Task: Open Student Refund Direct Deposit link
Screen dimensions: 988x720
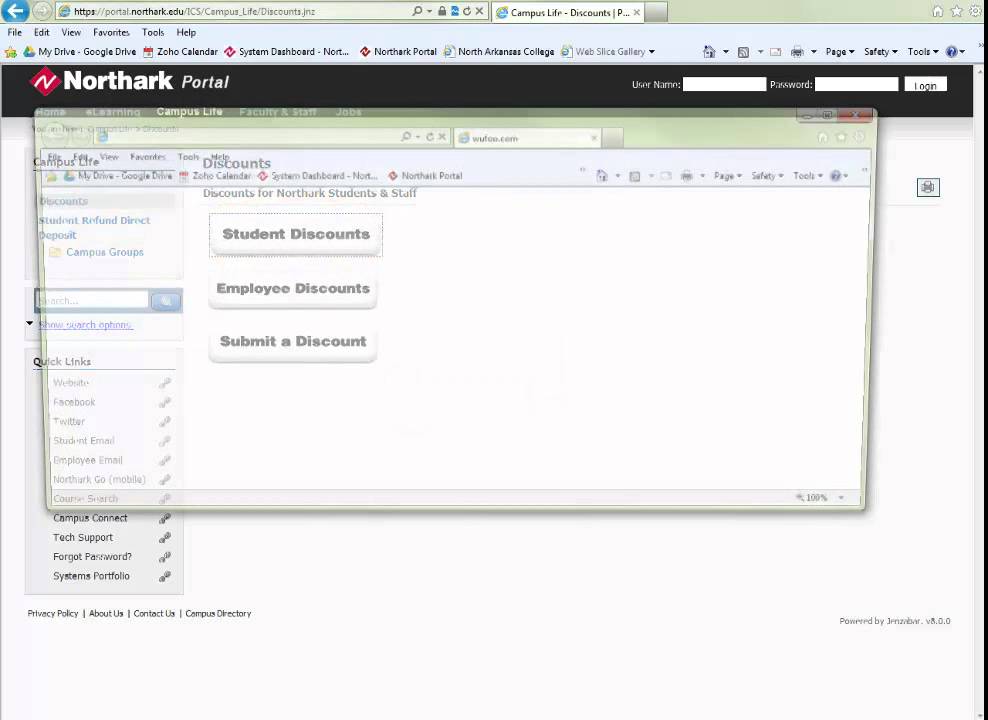Action: [x=95, y=227]
